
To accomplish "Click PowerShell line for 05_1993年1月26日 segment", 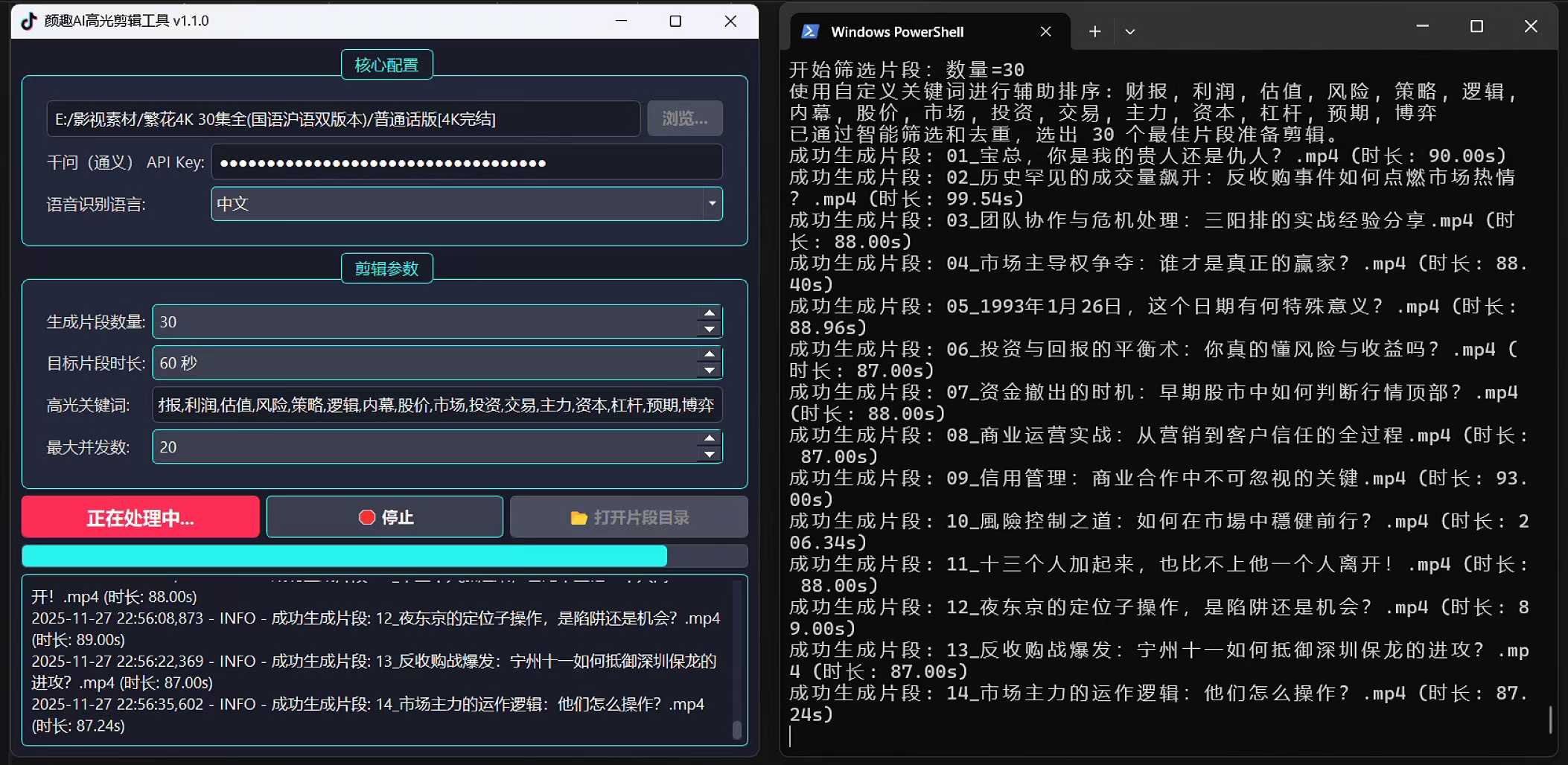I will (x=1154, y=317).
